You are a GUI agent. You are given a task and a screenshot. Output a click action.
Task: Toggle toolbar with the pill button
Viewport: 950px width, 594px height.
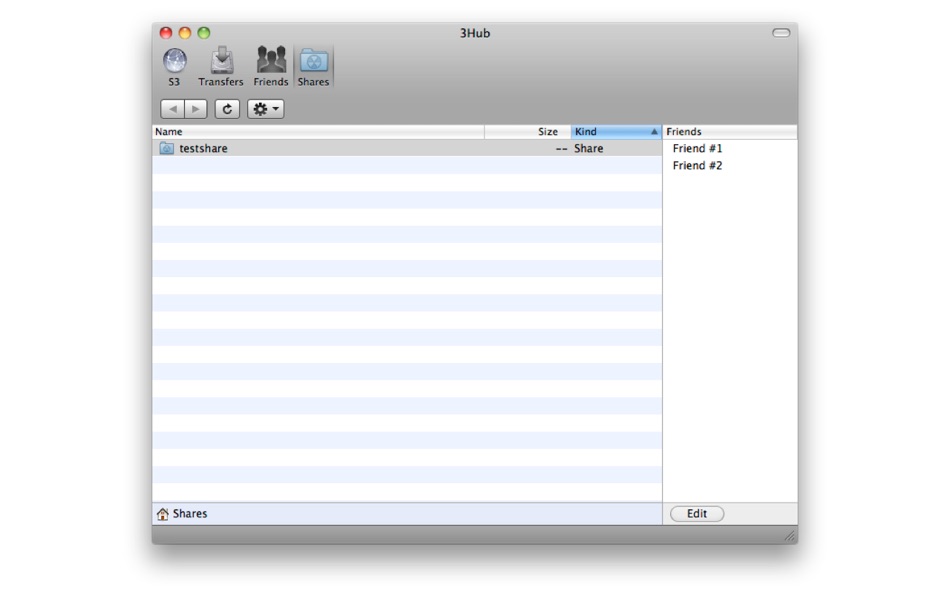[x=781, y=33]
